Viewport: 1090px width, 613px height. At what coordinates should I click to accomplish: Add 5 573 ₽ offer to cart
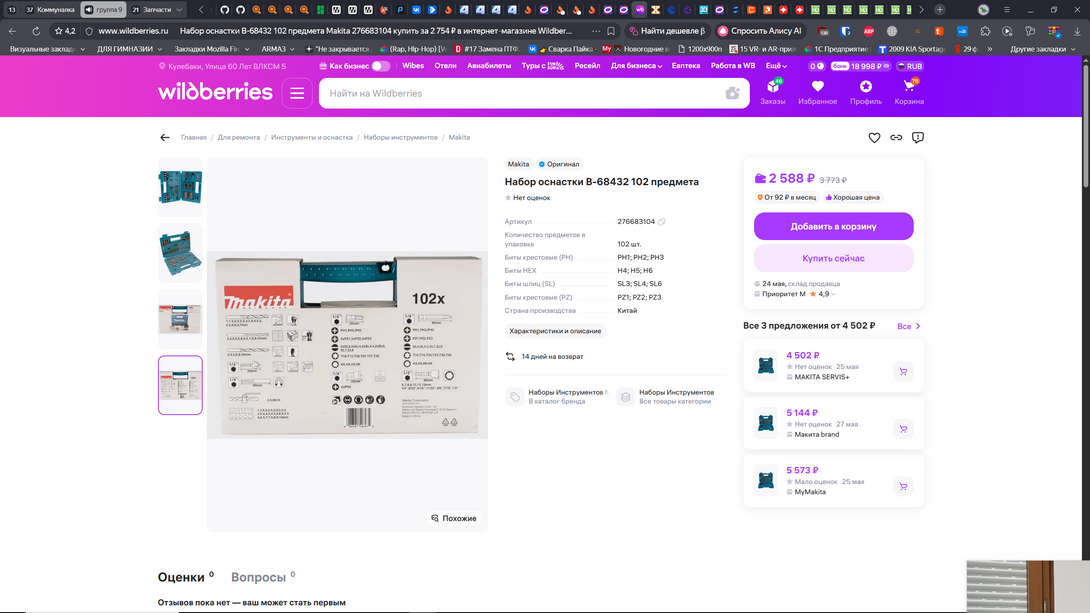point(903,487)
